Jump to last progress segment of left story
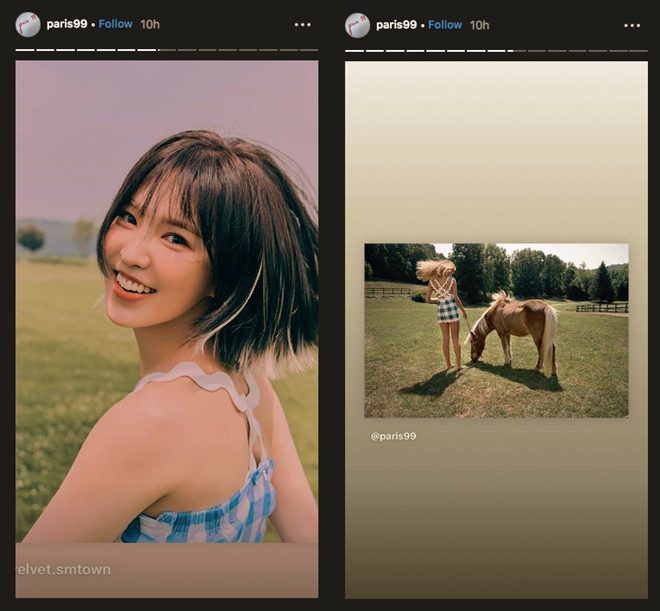 (309, 49)
